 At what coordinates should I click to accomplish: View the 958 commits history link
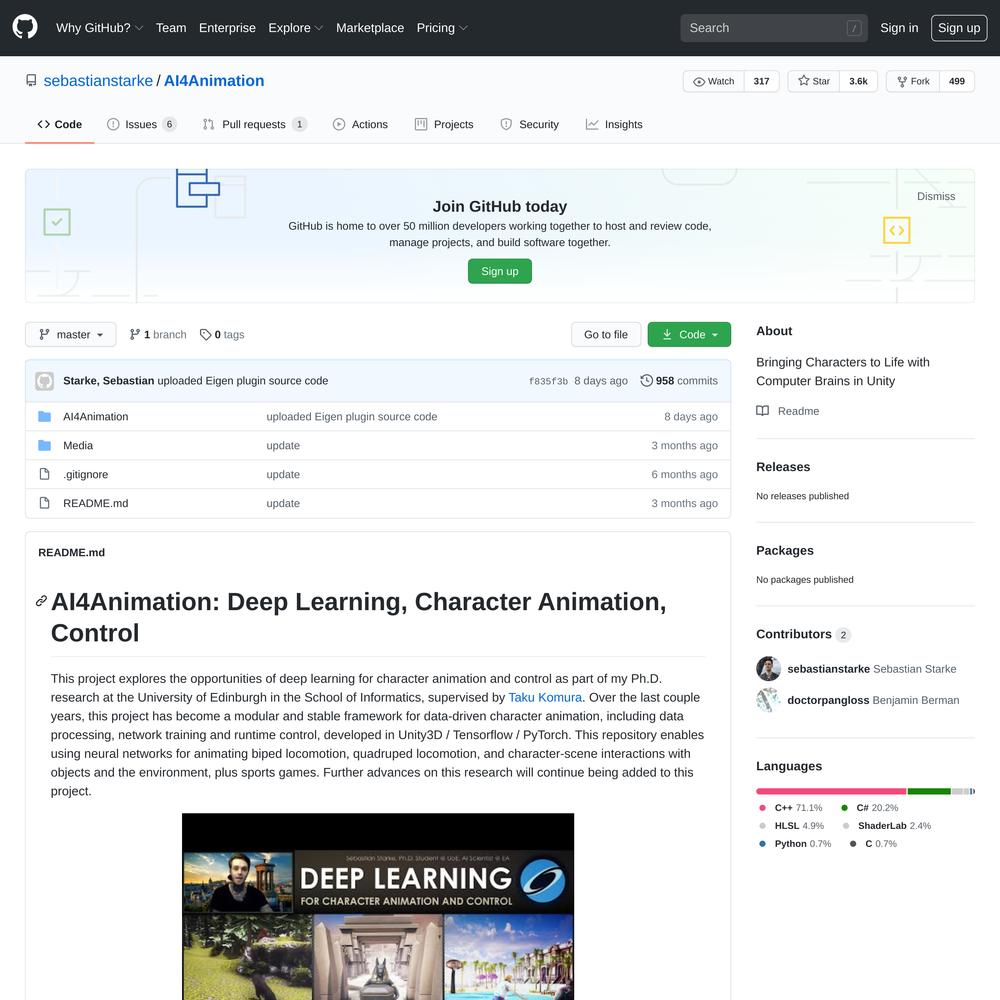coord(679,381)
